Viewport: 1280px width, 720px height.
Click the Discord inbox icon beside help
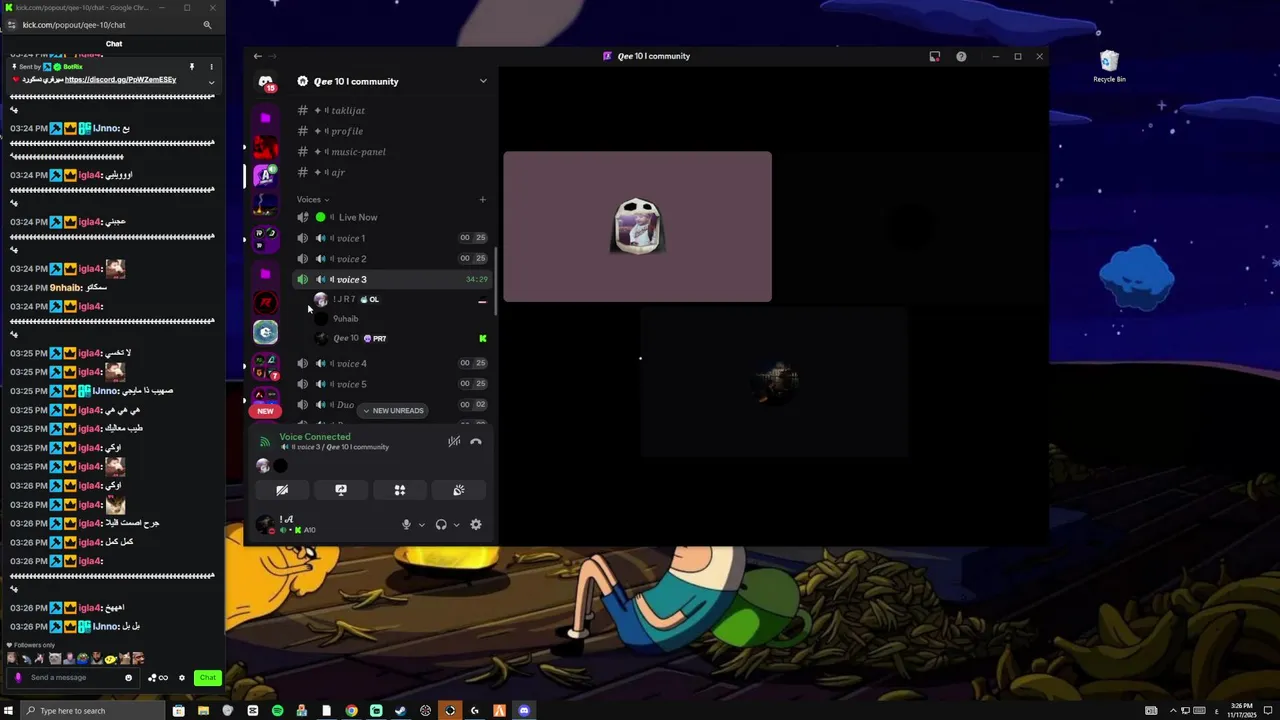pos(935,56)
